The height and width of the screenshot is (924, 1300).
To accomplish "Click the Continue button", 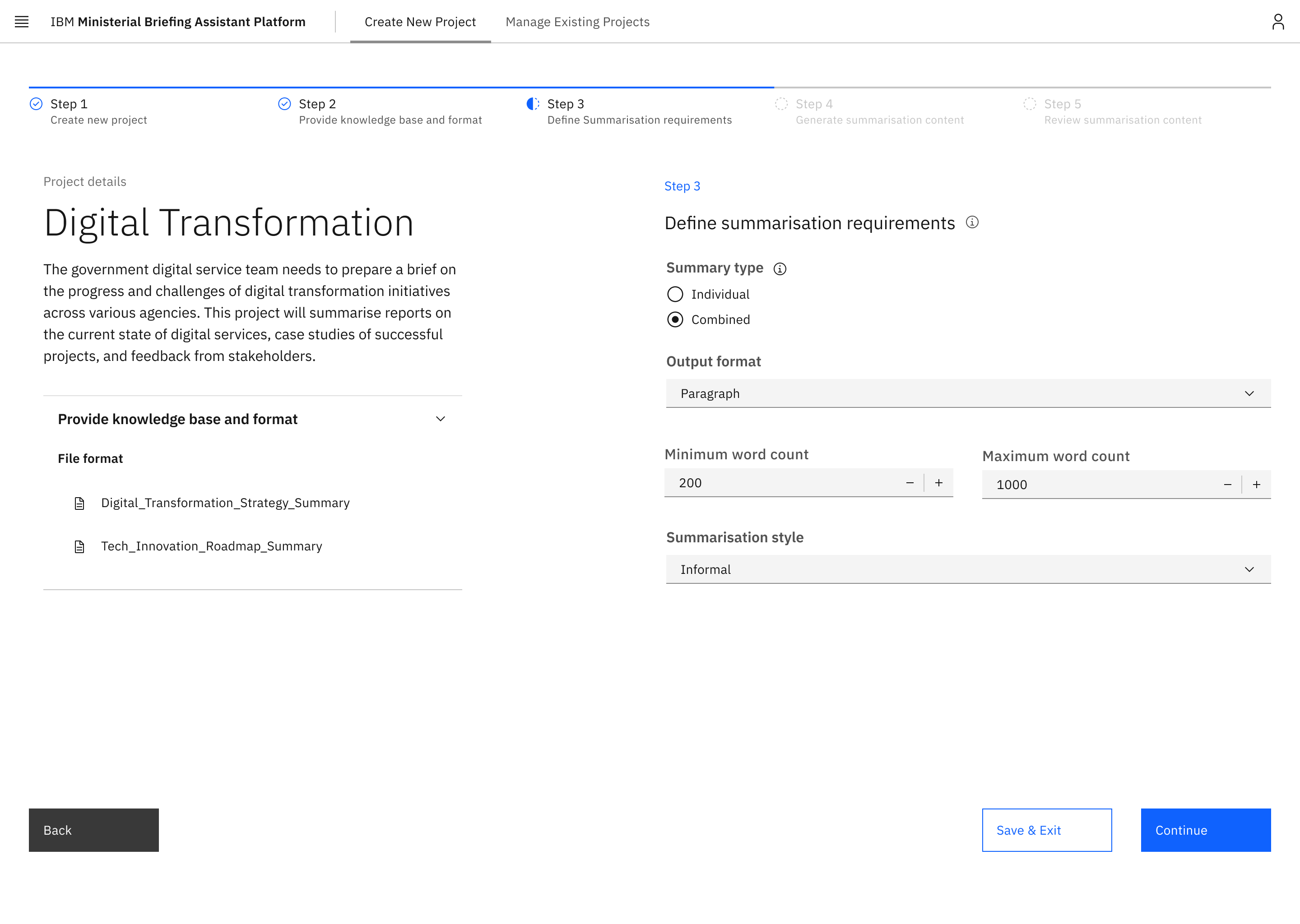I will (1206, 830).
